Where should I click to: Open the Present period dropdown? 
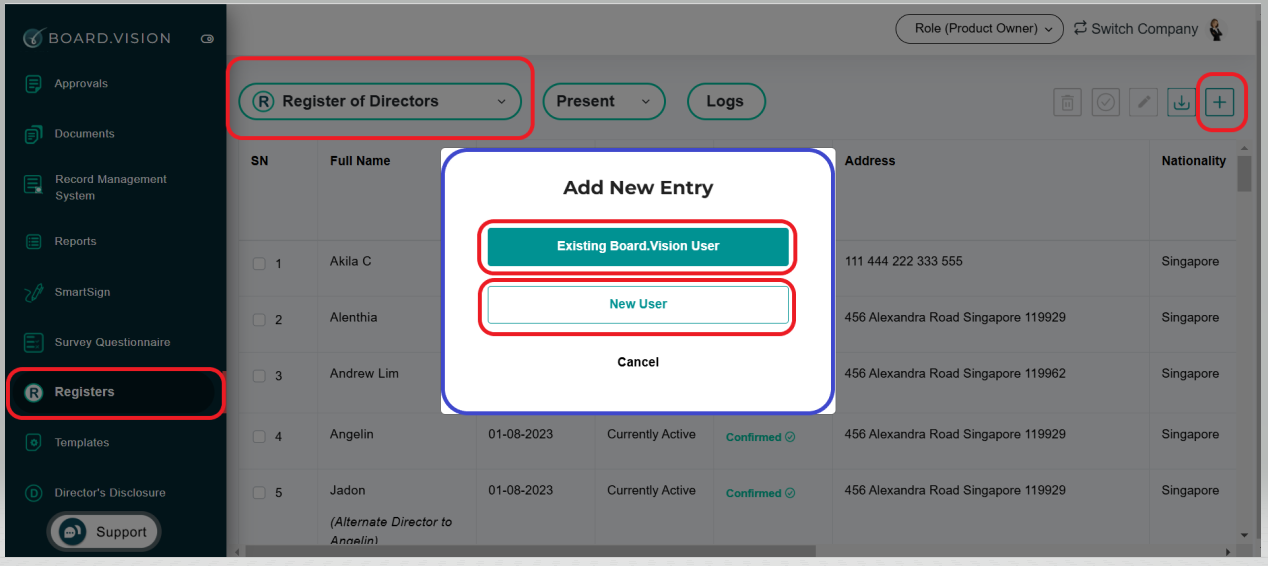pos(604,101)
